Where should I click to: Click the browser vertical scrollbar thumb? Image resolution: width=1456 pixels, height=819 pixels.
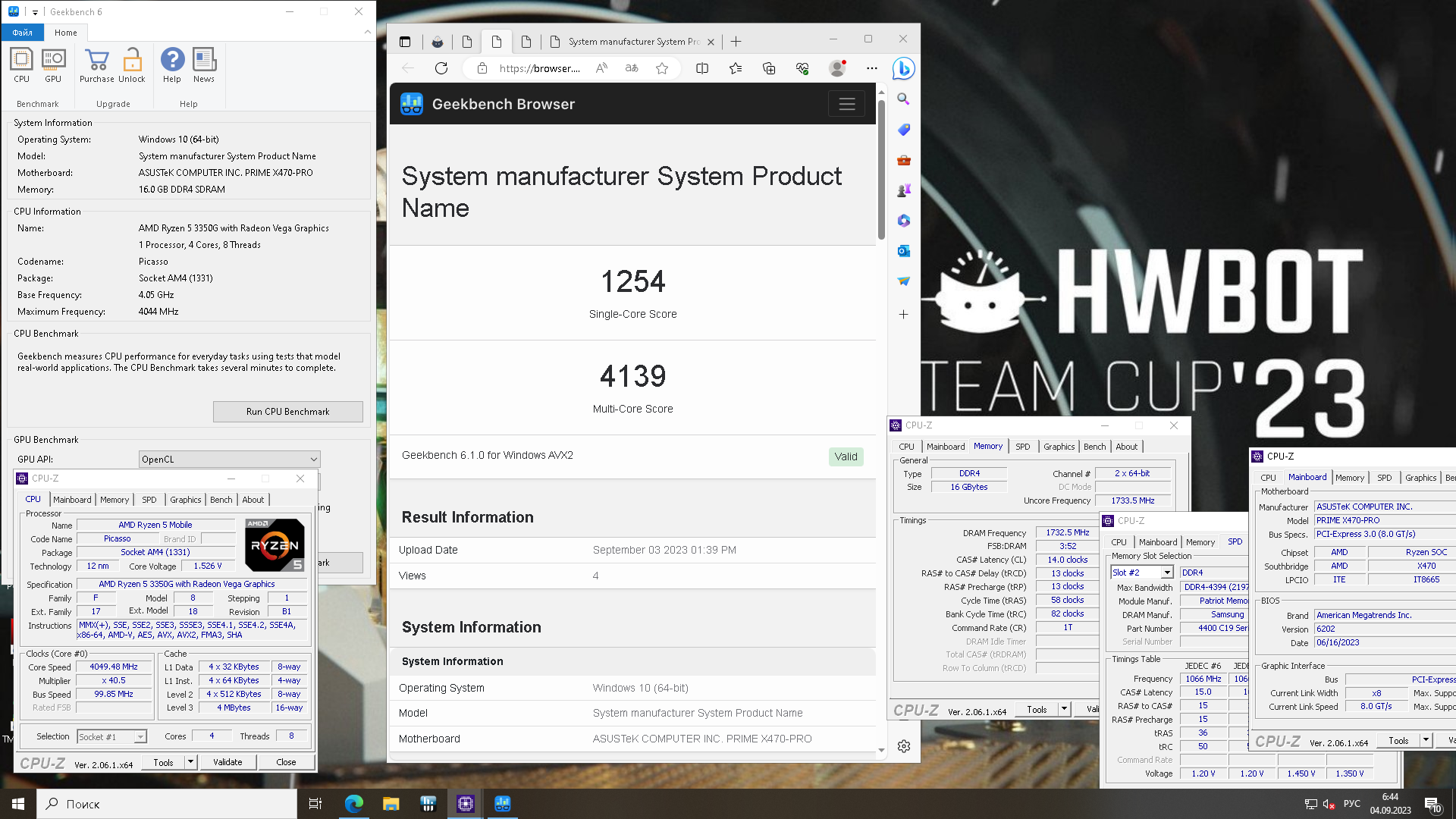point(881,168)
